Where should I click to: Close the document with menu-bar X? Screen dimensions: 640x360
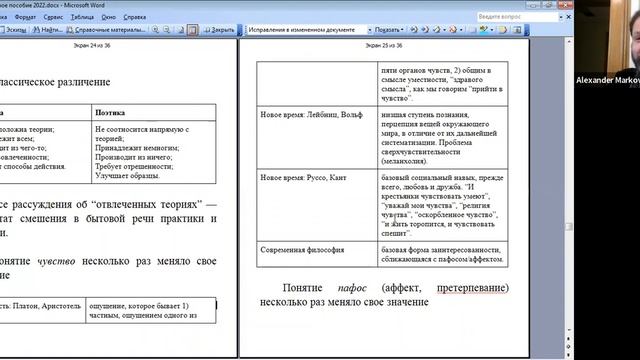(x=569, y=17)
